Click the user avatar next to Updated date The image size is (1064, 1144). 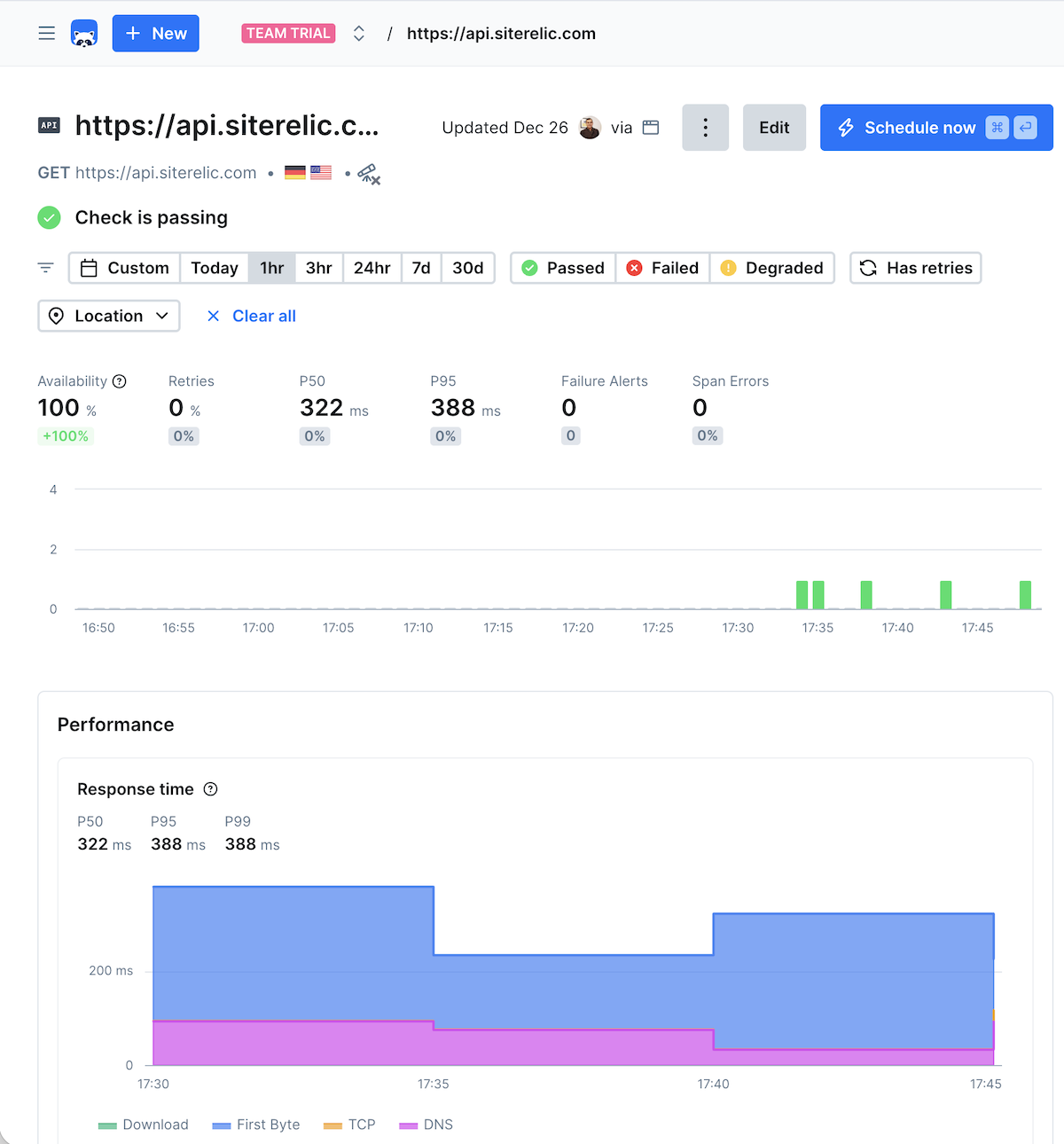coord(590,128)
